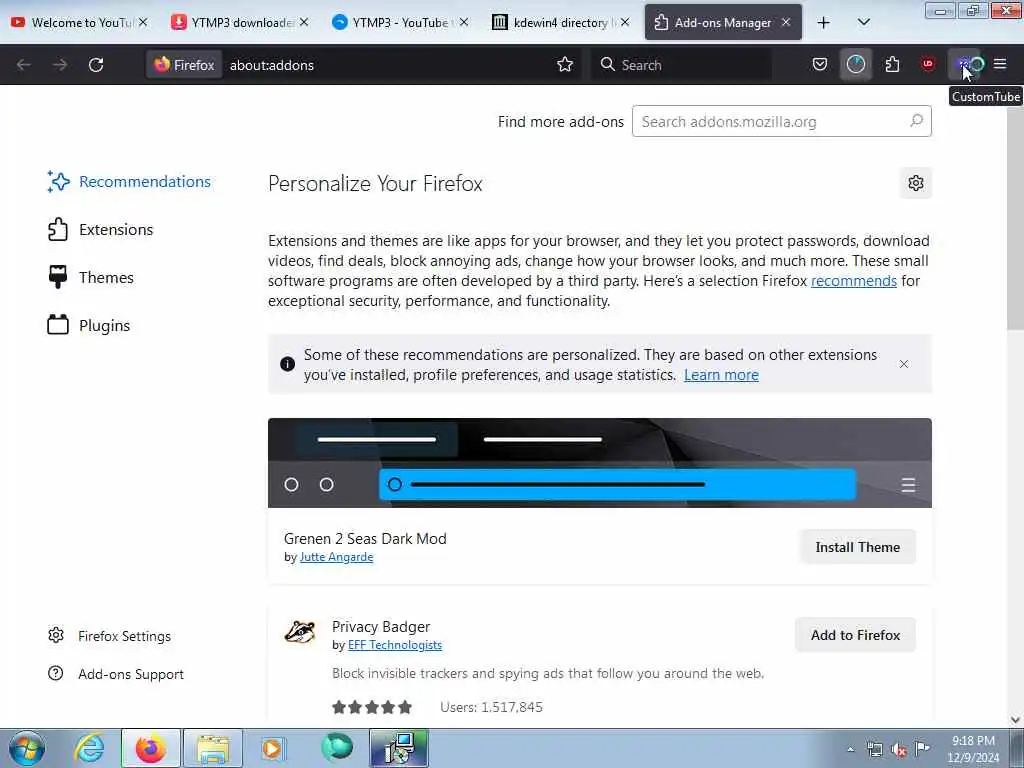
Task: Open EFF Technologists author link
Action: 394,645
